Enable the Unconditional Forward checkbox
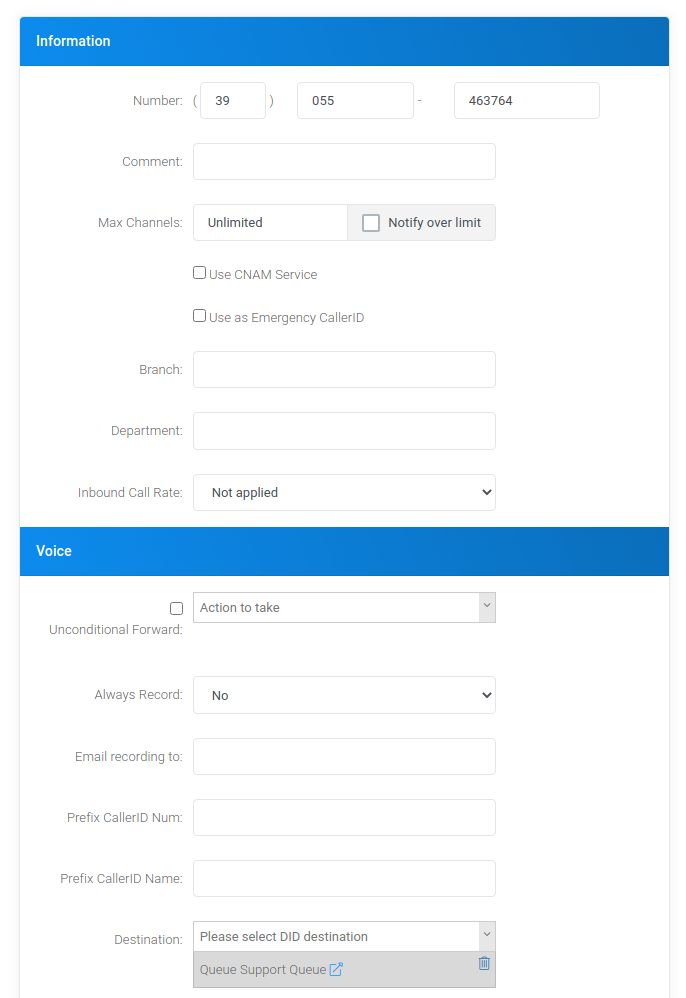This screenshot has width=686, height=998. pos(176,608)
